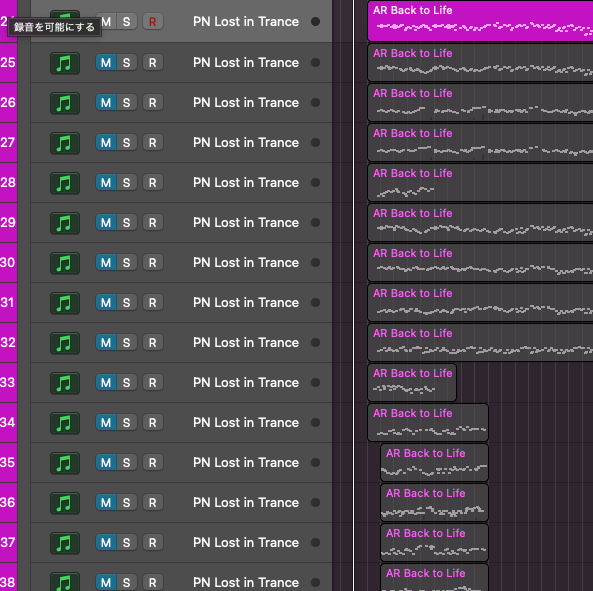Solo the top track with its S button
Screen dimensions: 593x591
(127, 22)
